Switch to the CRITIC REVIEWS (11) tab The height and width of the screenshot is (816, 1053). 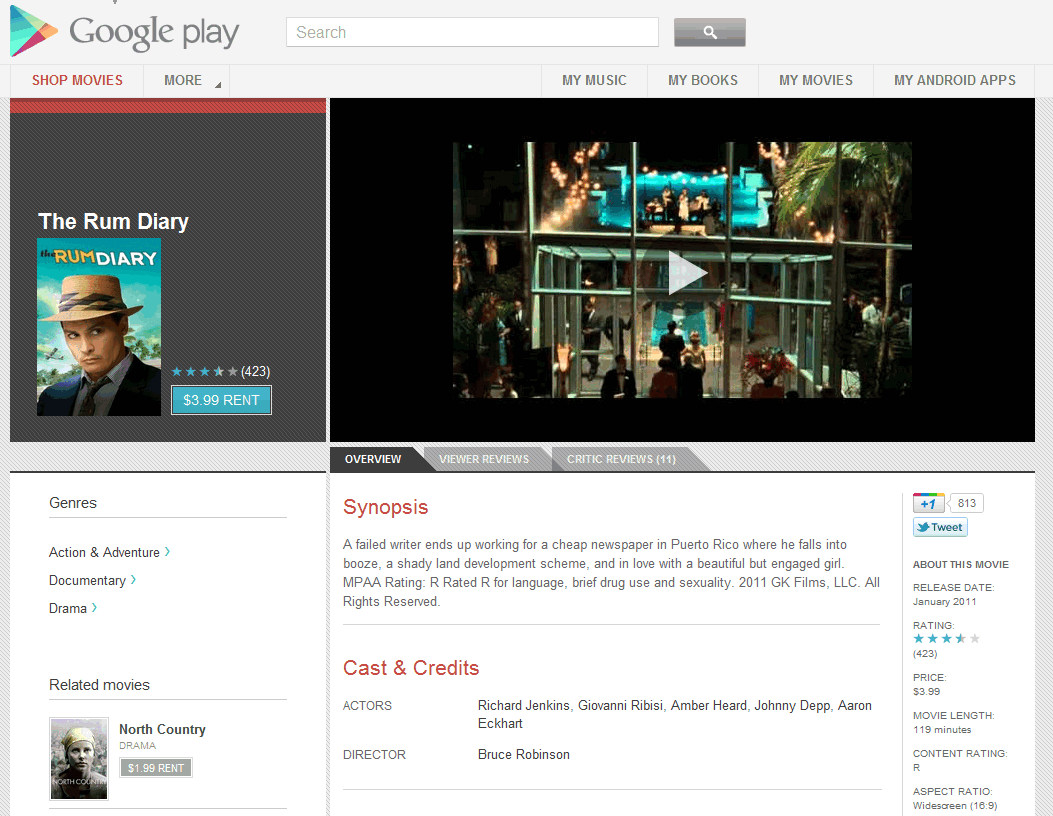[621, 459]
